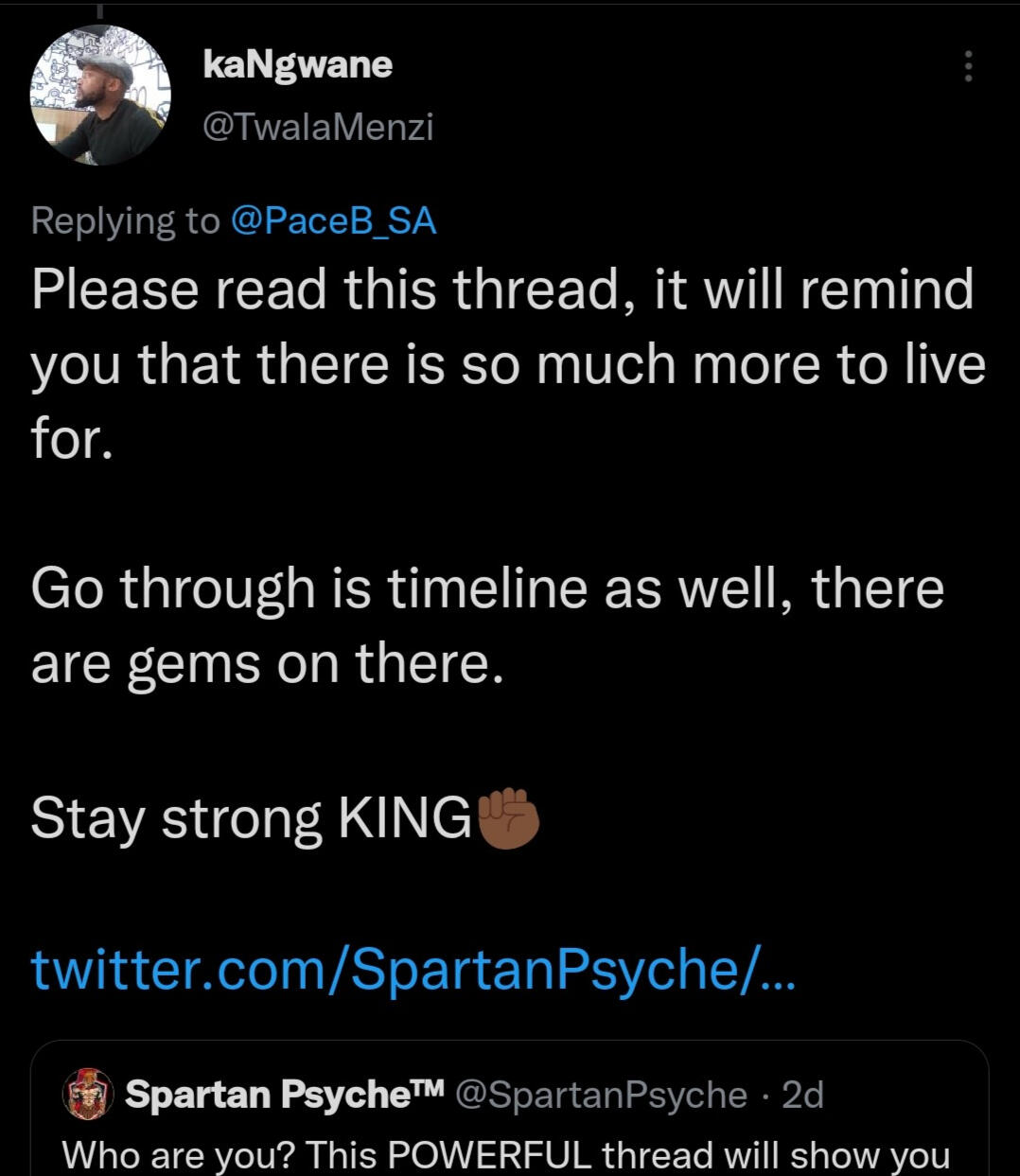Open the three-dot more options menu
Image resolution: width=1020 pixels, height=1176 pixels.
point(967,66)
